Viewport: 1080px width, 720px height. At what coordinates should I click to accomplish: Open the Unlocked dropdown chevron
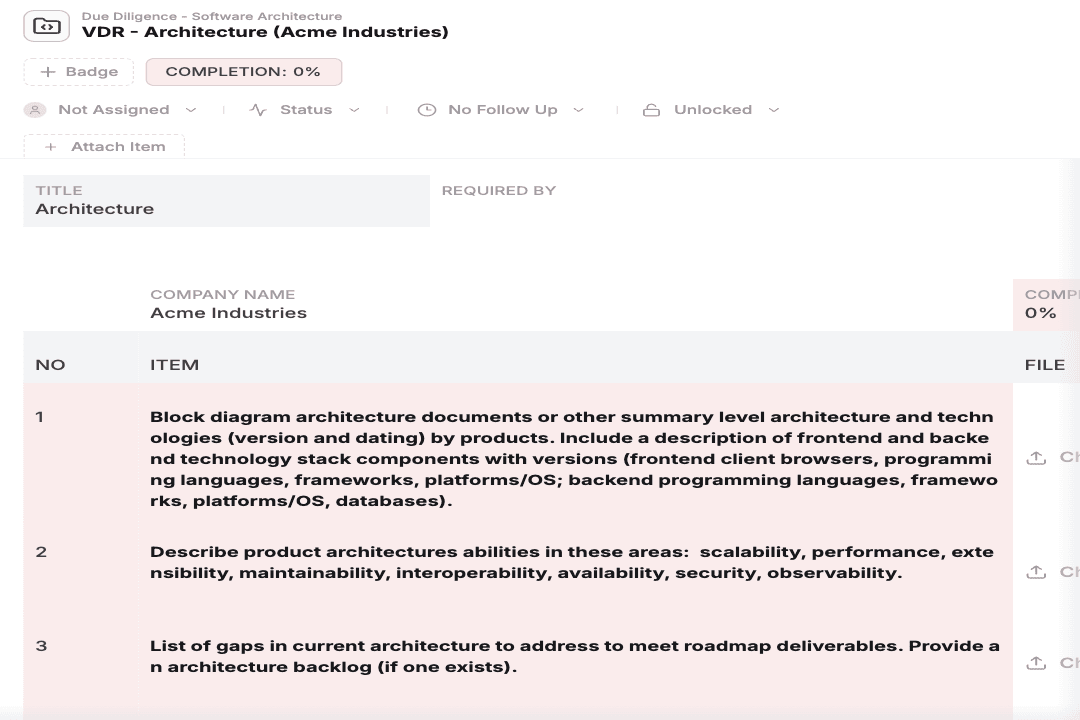(773, 110)
